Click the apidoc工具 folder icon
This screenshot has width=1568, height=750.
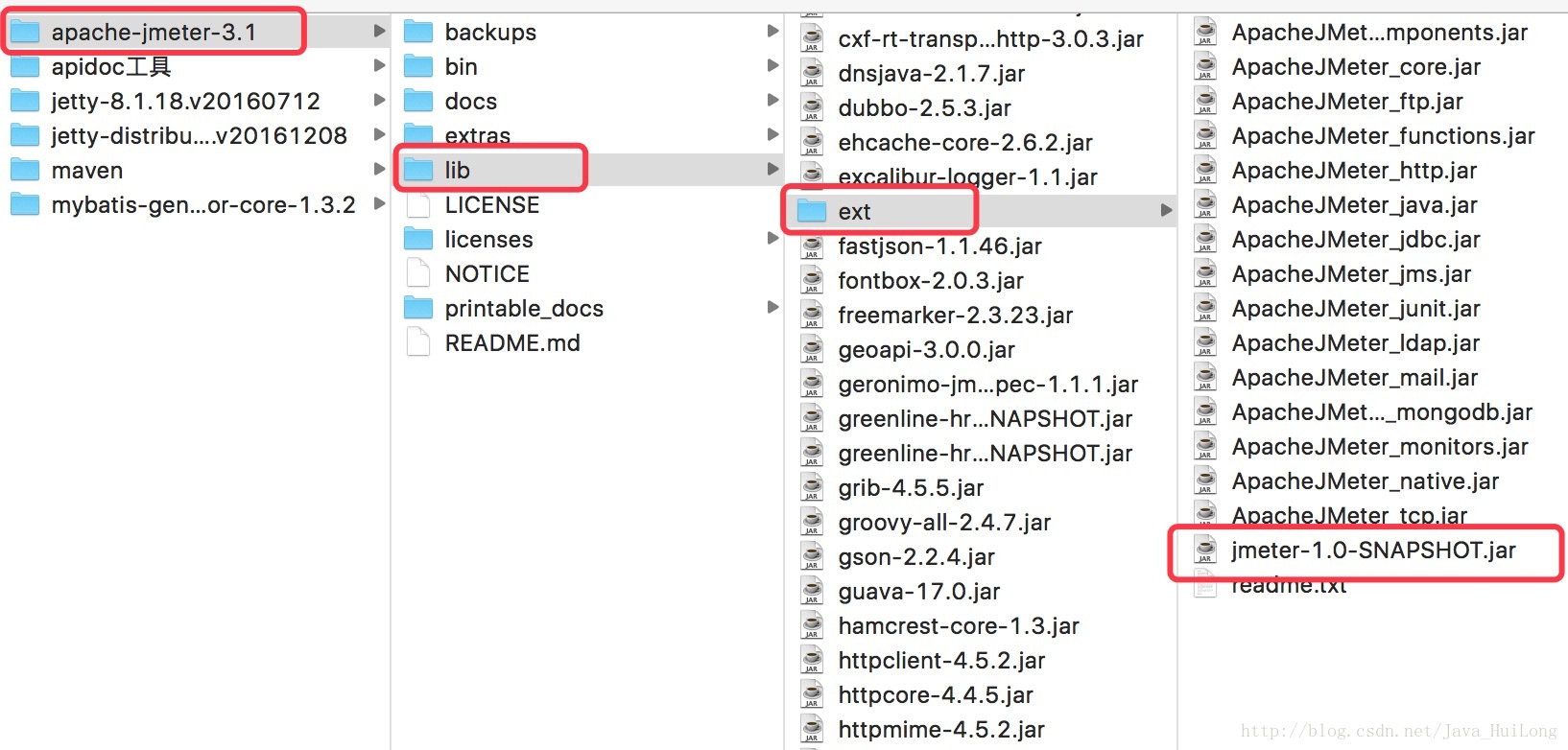coord(25,66)
